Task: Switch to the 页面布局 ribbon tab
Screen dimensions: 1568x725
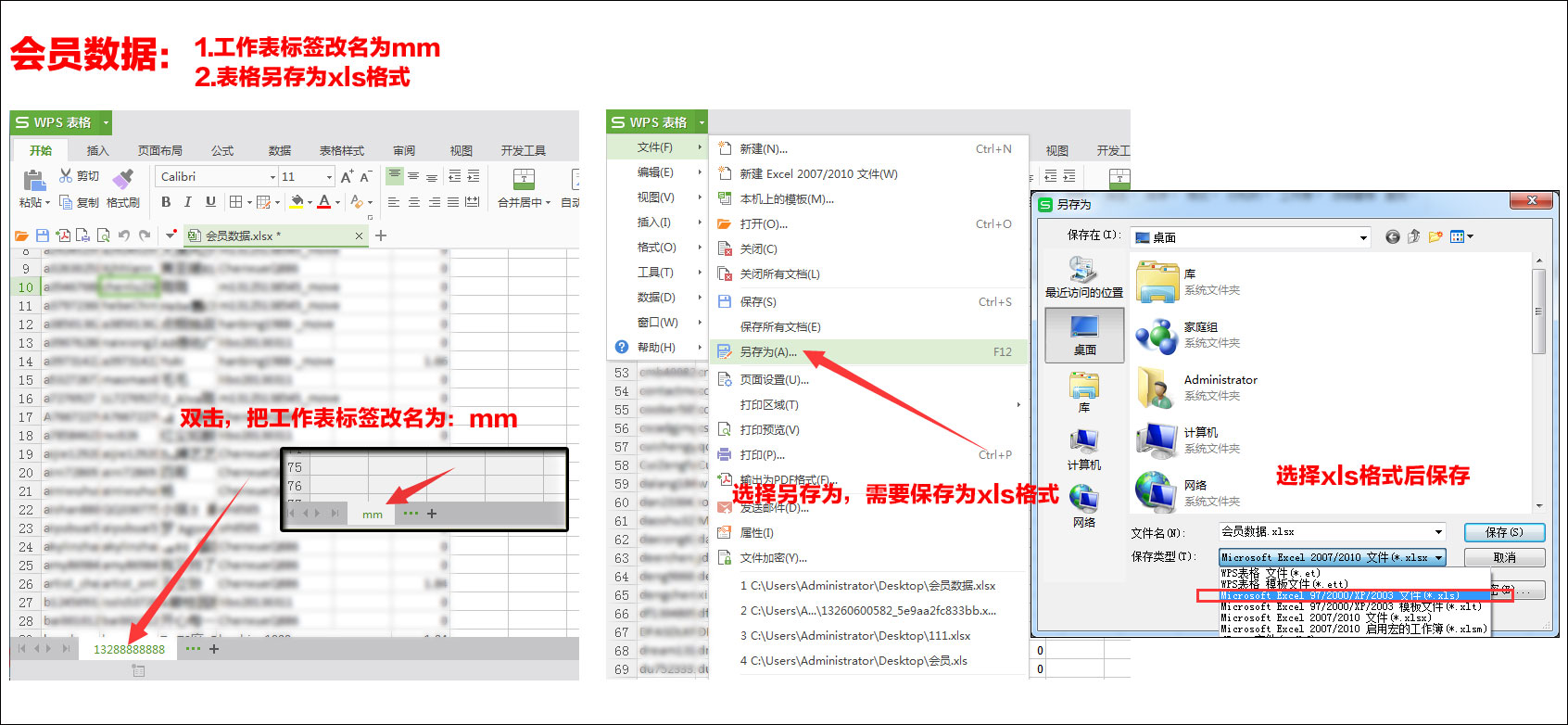Action: pos(160,150)
